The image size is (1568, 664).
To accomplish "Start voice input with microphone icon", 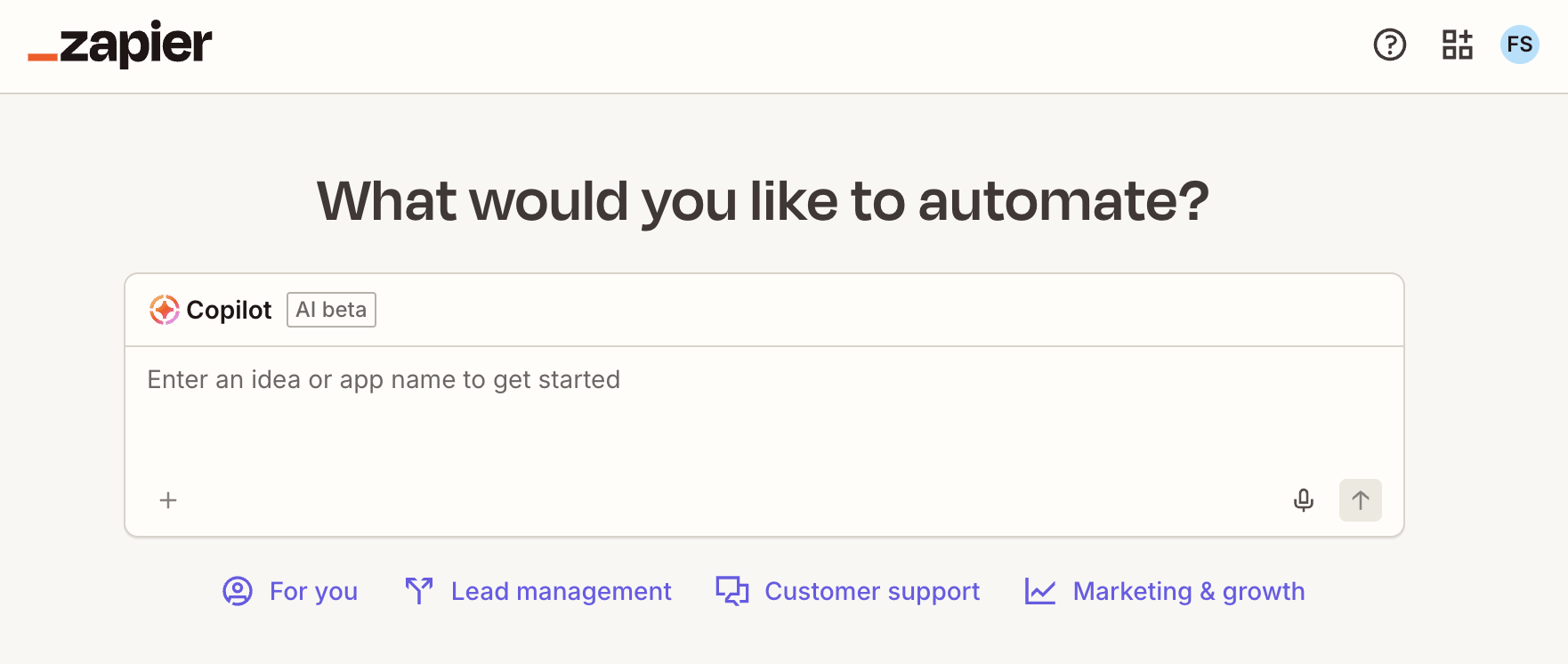I will click(x=1303, y=500).
